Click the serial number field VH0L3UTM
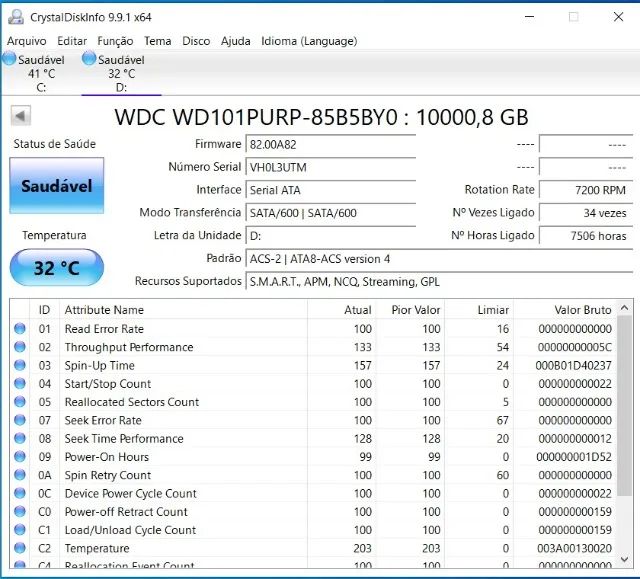Screen dimensions: 640x579 [331, 167]
